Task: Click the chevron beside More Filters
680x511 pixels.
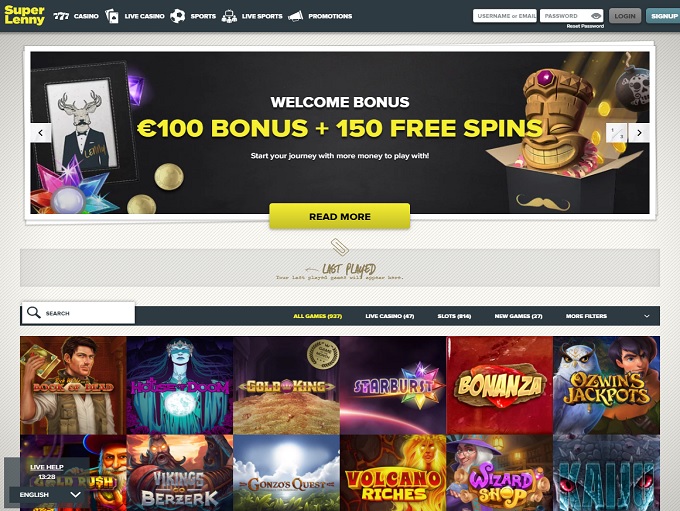Action: pos(647,316)
